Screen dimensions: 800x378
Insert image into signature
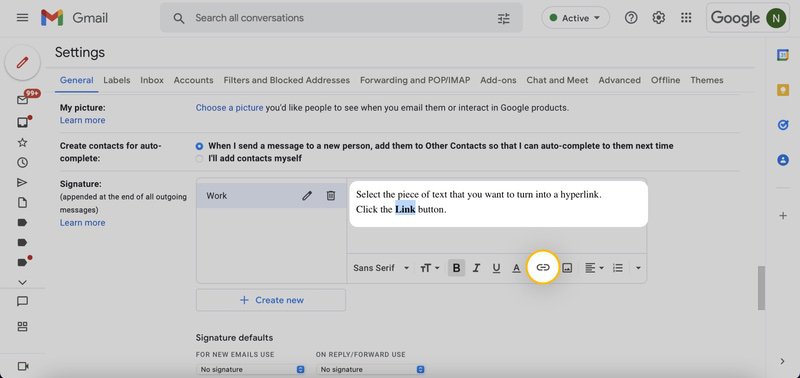(567, 268)
